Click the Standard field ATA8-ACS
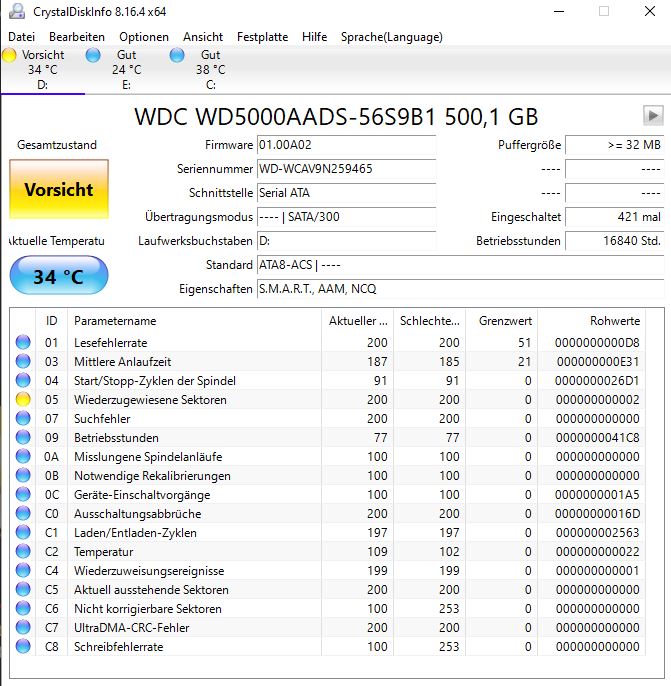Screen dimensions: 671x686 461,265
